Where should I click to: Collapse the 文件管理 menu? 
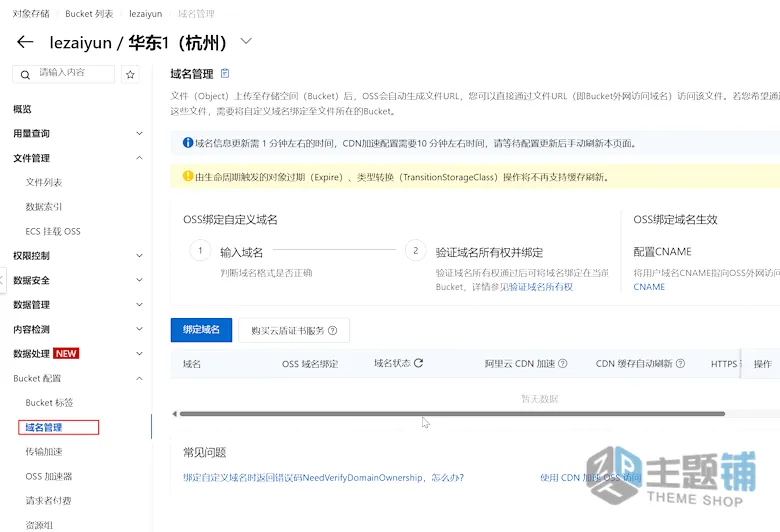pos(78,158)
